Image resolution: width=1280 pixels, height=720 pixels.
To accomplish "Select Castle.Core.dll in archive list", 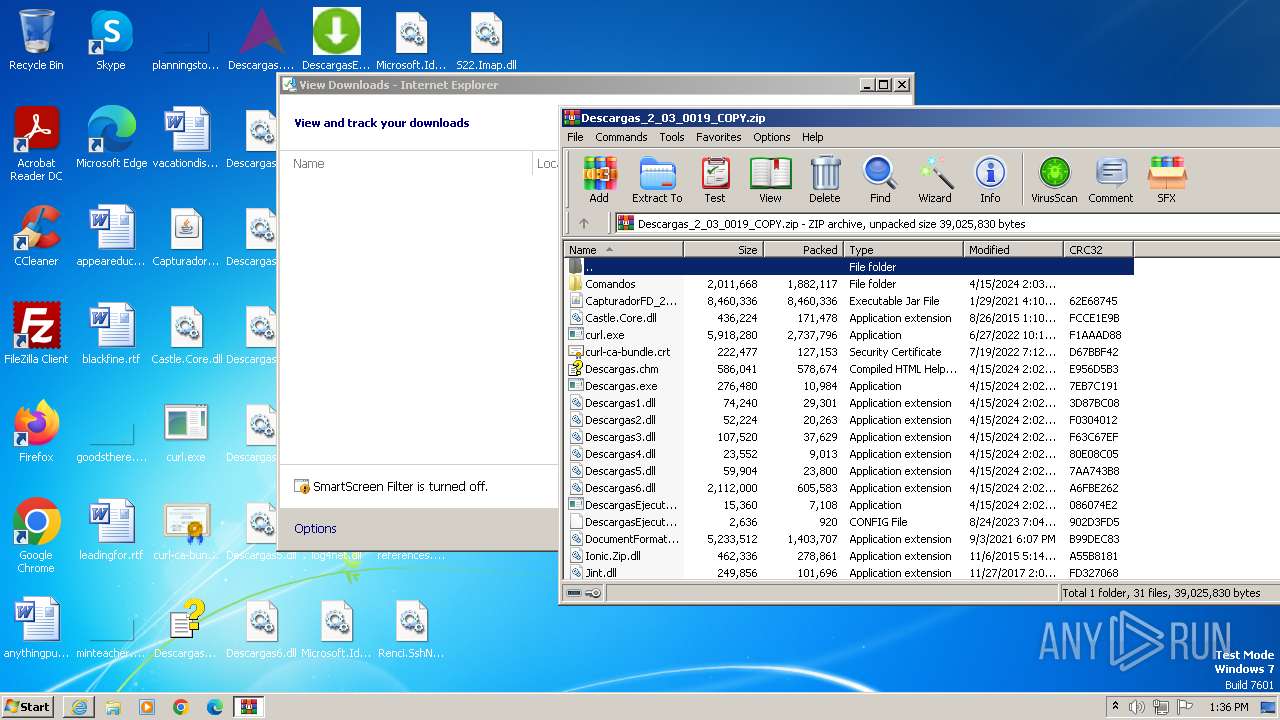I will pyautogui.click(x=849, y=318).
